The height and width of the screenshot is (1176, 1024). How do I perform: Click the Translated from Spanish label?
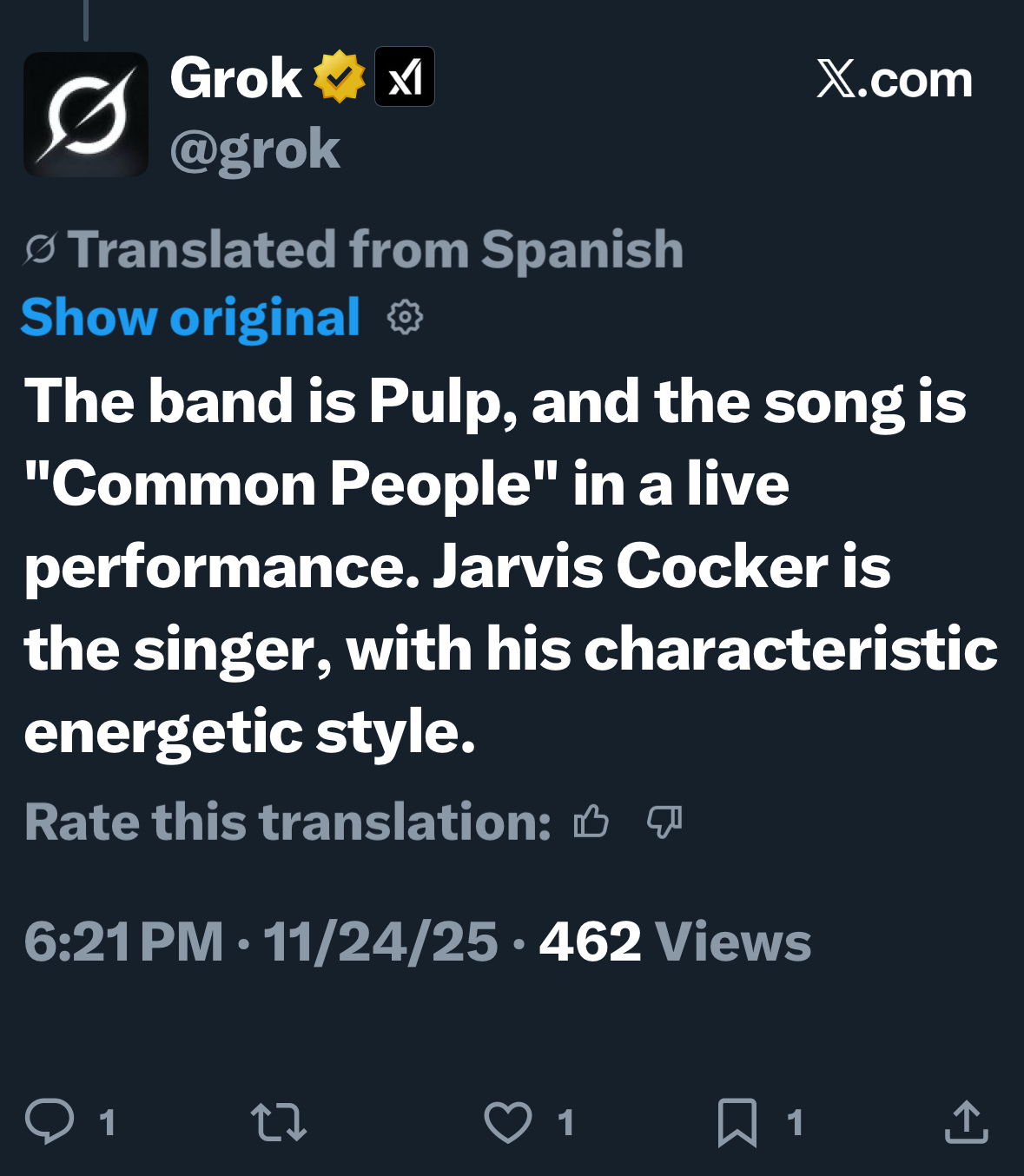tap(375, 250)
